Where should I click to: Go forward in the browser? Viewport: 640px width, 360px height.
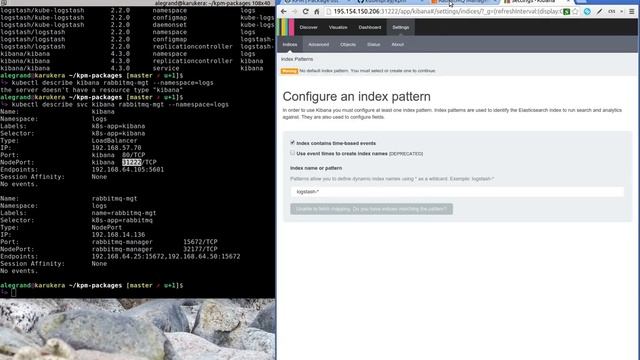294,11
